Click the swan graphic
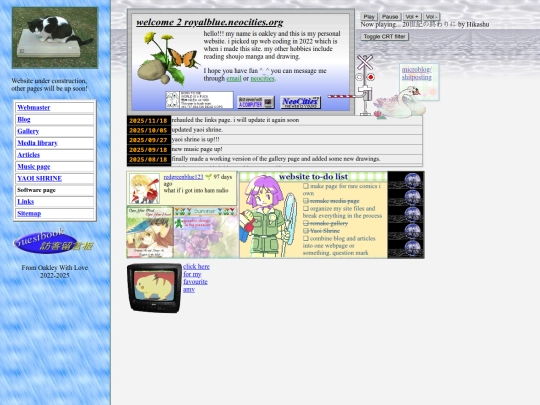Viewport: 540px width, 405px height. [400, 104]
